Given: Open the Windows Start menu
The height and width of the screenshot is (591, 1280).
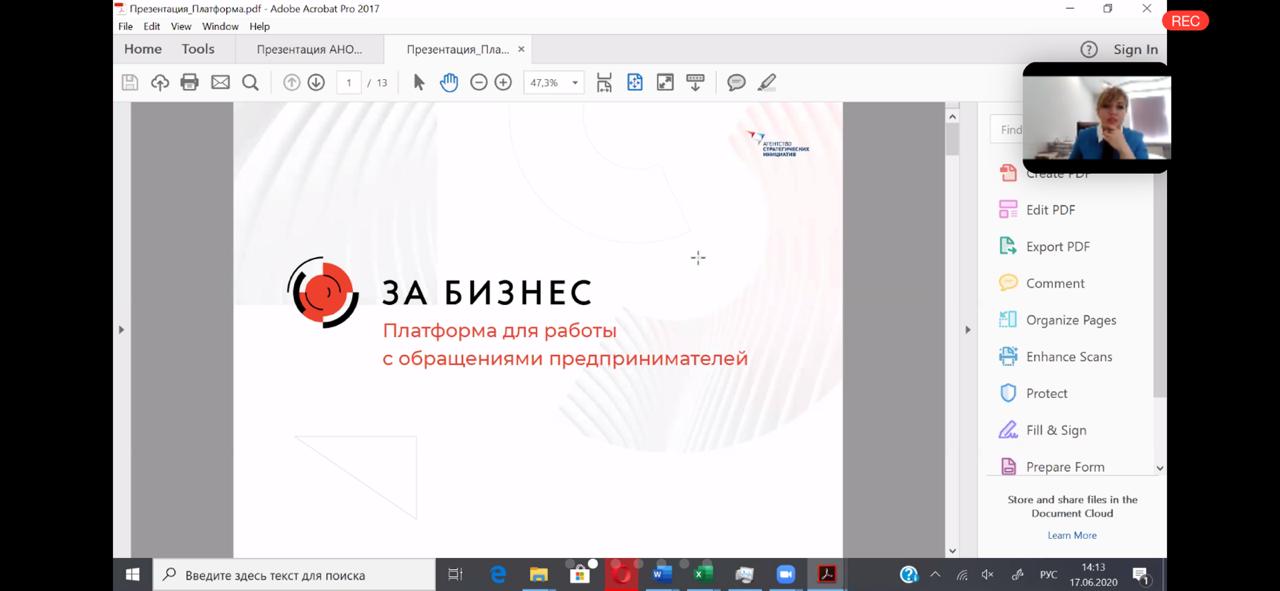Looking at the screenshot, I should [x=132, y=575].
